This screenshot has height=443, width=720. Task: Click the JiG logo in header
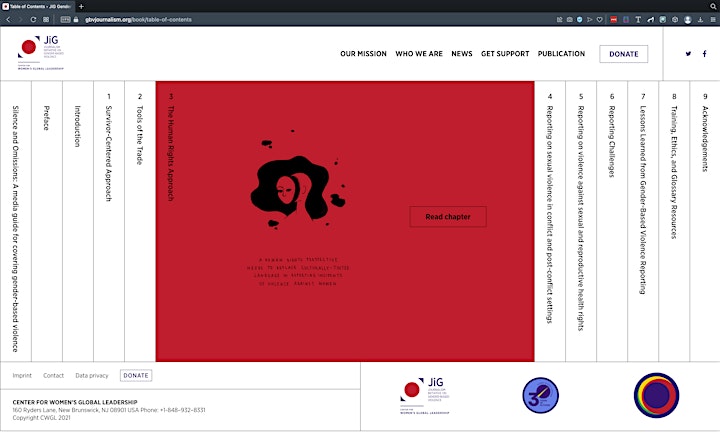pos(41,52)
